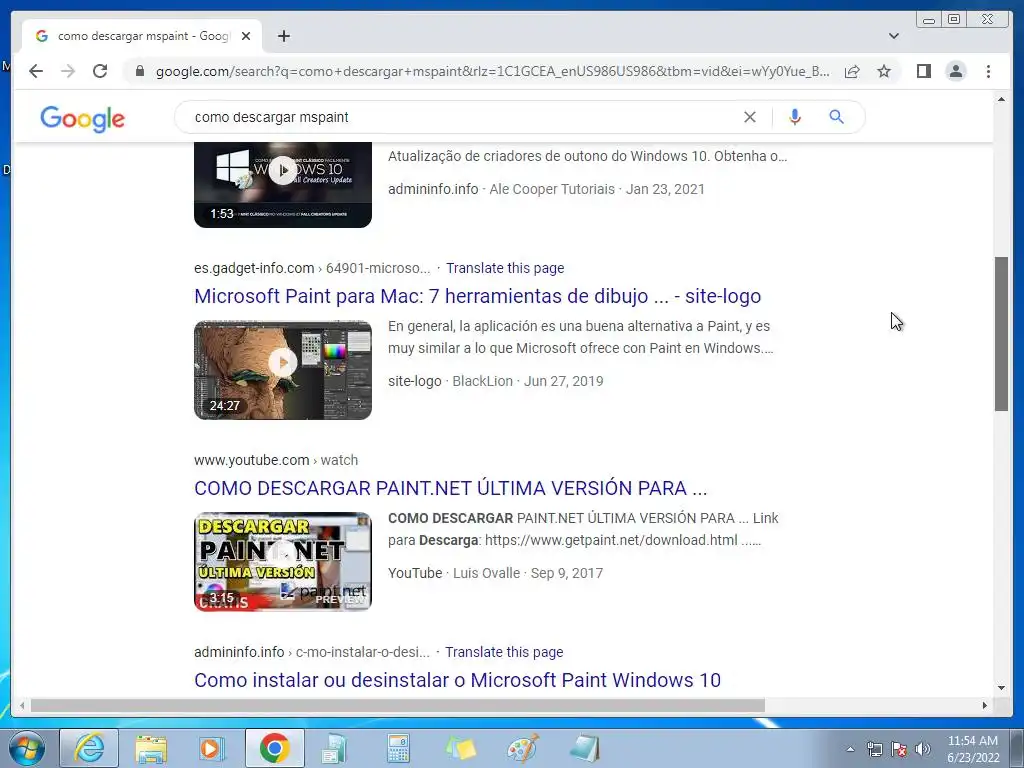This screenshot has width=1024, height=768.
Task: Click the horizontal scrollbar thumb
Action: click(x=398, y=705)
